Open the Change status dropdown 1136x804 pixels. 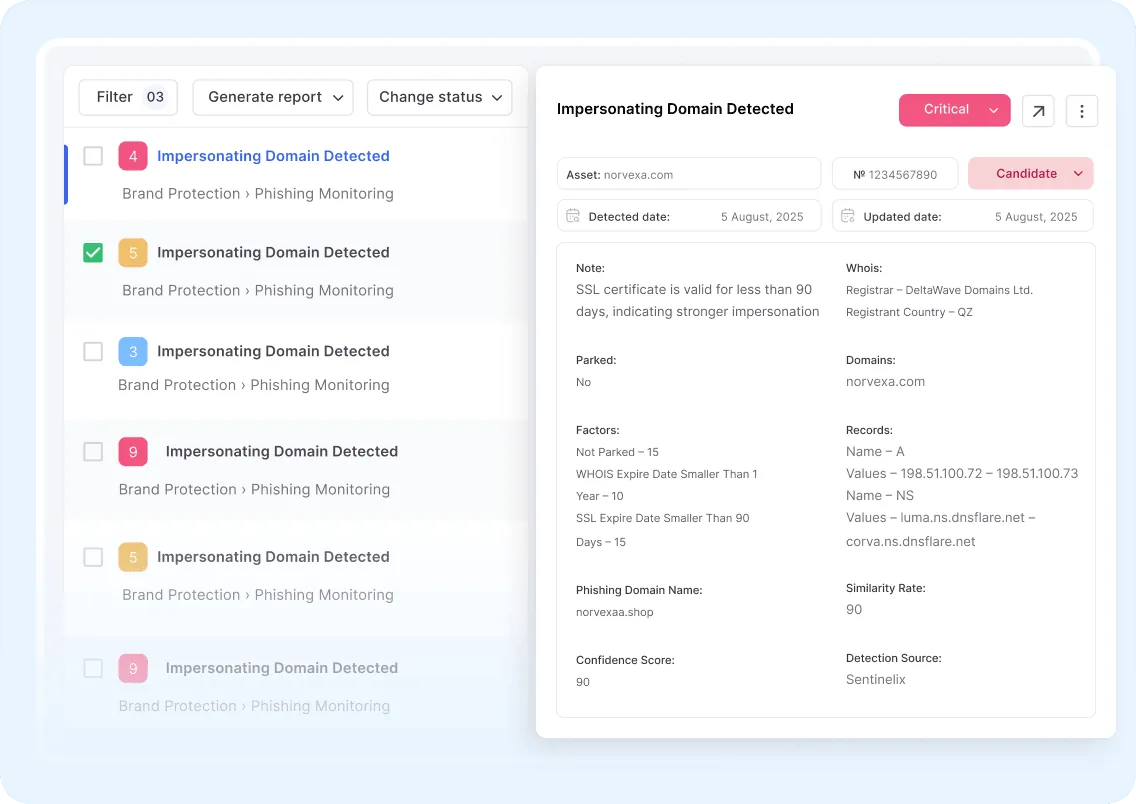click(440, 97)
